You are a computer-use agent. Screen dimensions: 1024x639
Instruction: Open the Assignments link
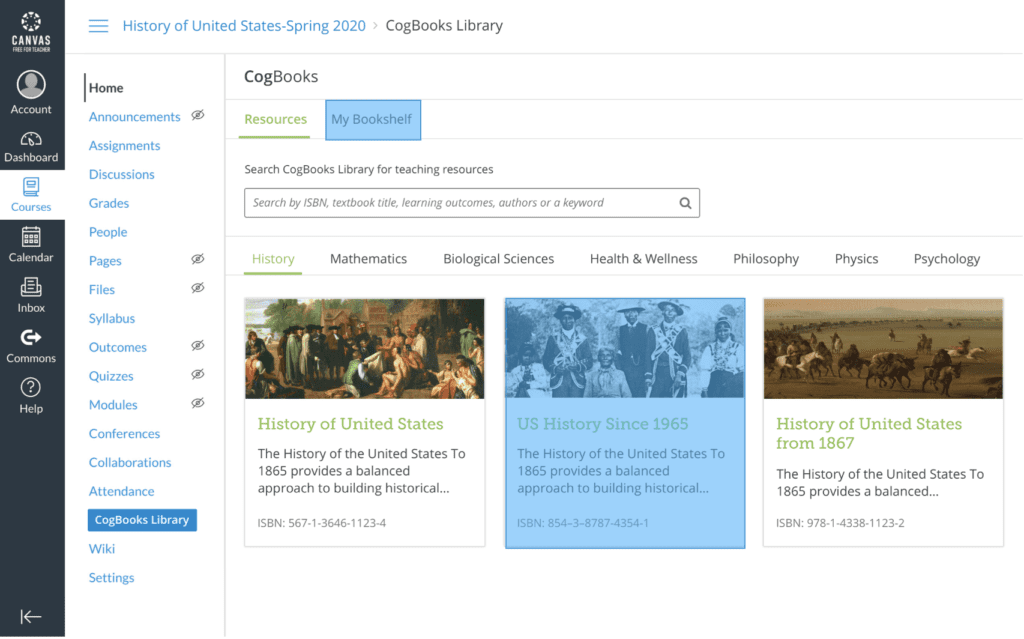click(x=124, y=145)
